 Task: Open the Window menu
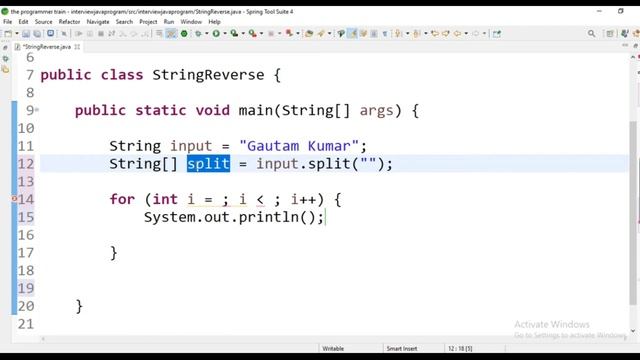(191, 22)
